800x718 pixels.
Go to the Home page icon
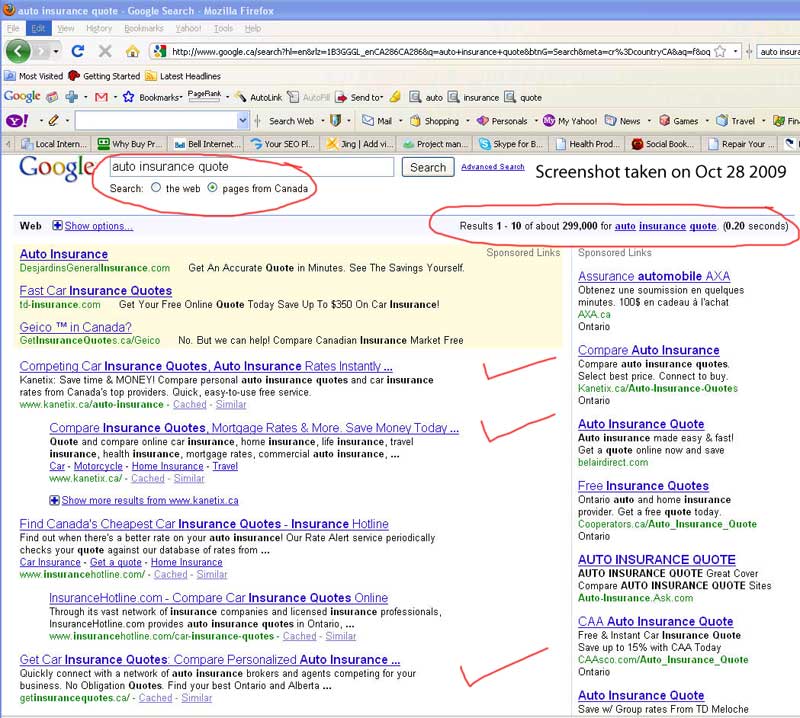[132, 51]
